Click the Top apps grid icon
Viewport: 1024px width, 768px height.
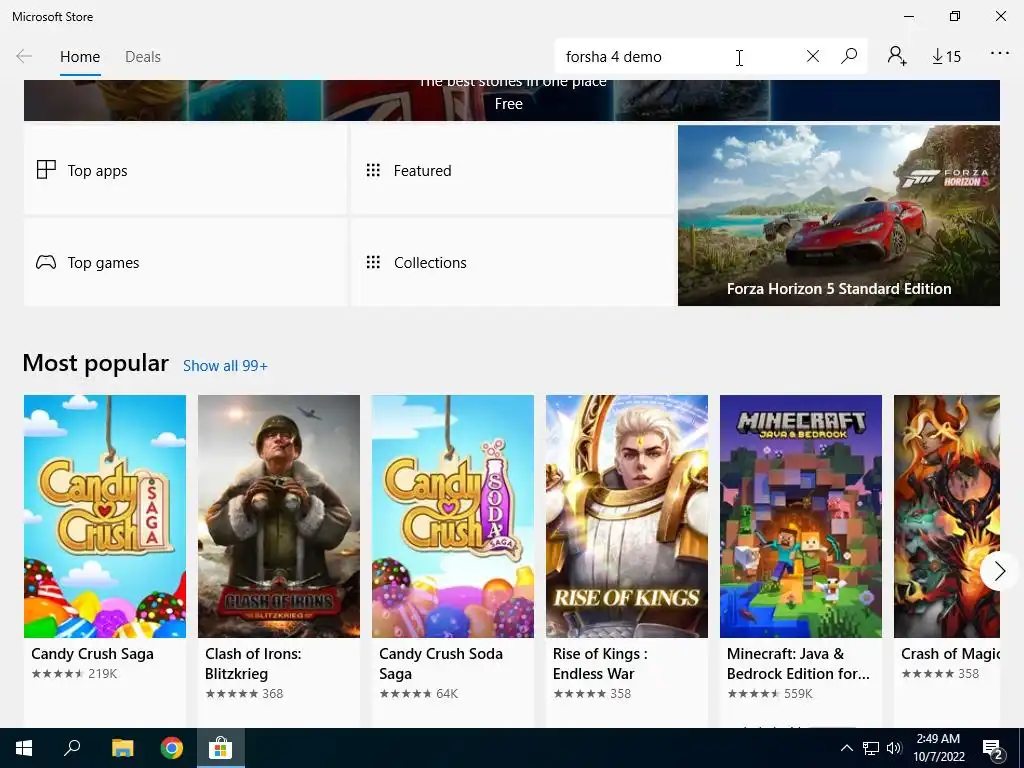[46, 170]
